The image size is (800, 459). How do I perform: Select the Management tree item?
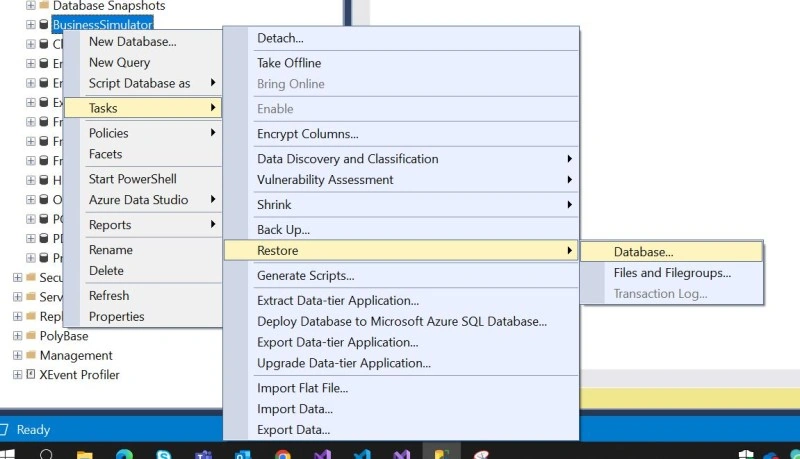(x=76, y=355)
